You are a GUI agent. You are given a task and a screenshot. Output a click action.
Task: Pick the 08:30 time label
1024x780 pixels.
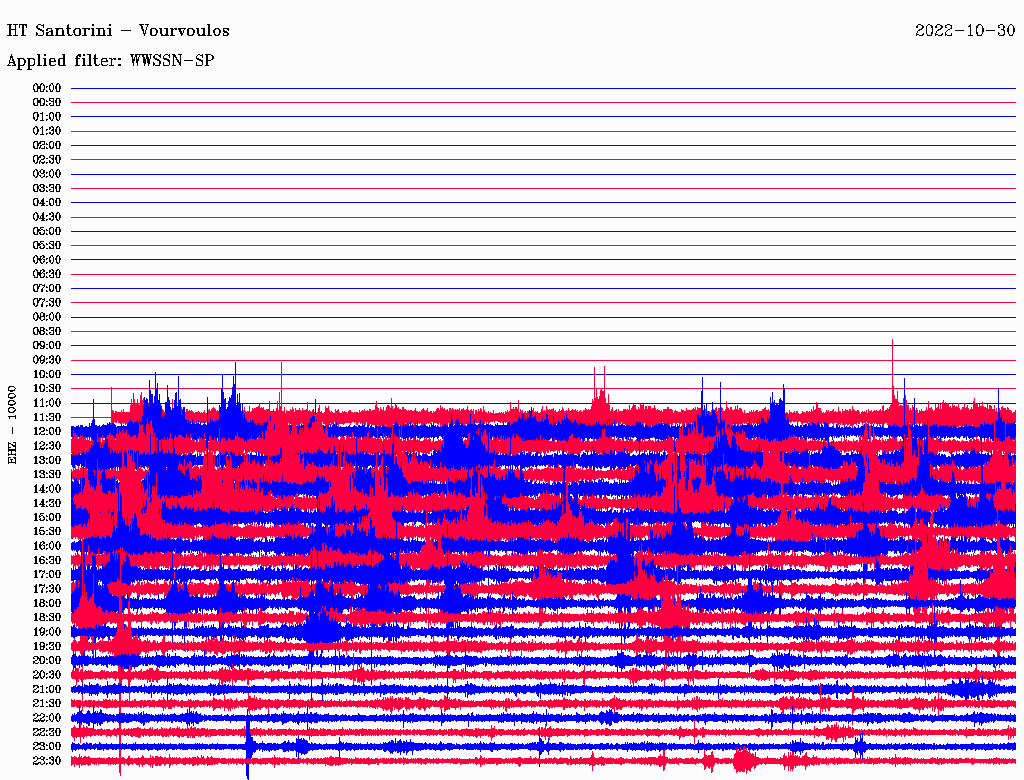click(x=47, y=331)
